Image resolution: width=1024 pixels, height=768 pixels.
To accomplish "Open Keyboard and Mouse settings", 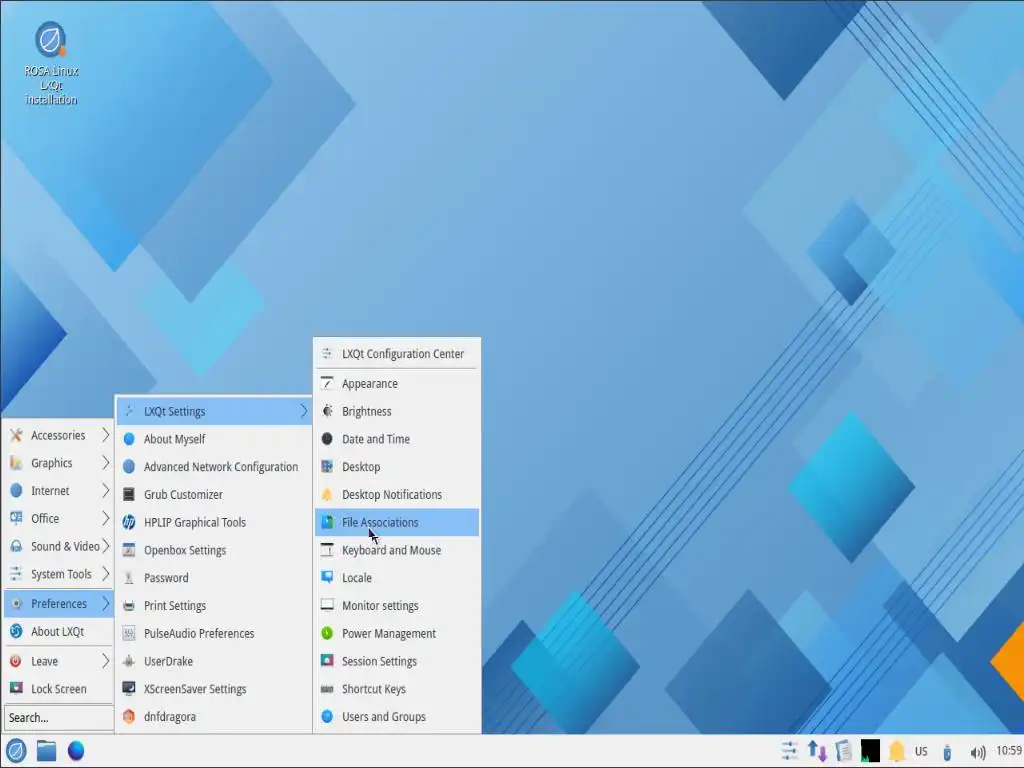I will pyautogui.click(x=397, y=550).
